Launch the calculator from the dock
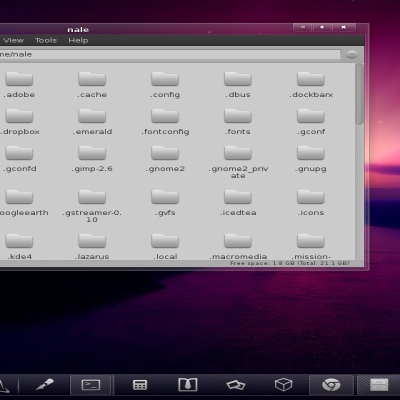This screenshot has height=400, width=400. (140, 385)
